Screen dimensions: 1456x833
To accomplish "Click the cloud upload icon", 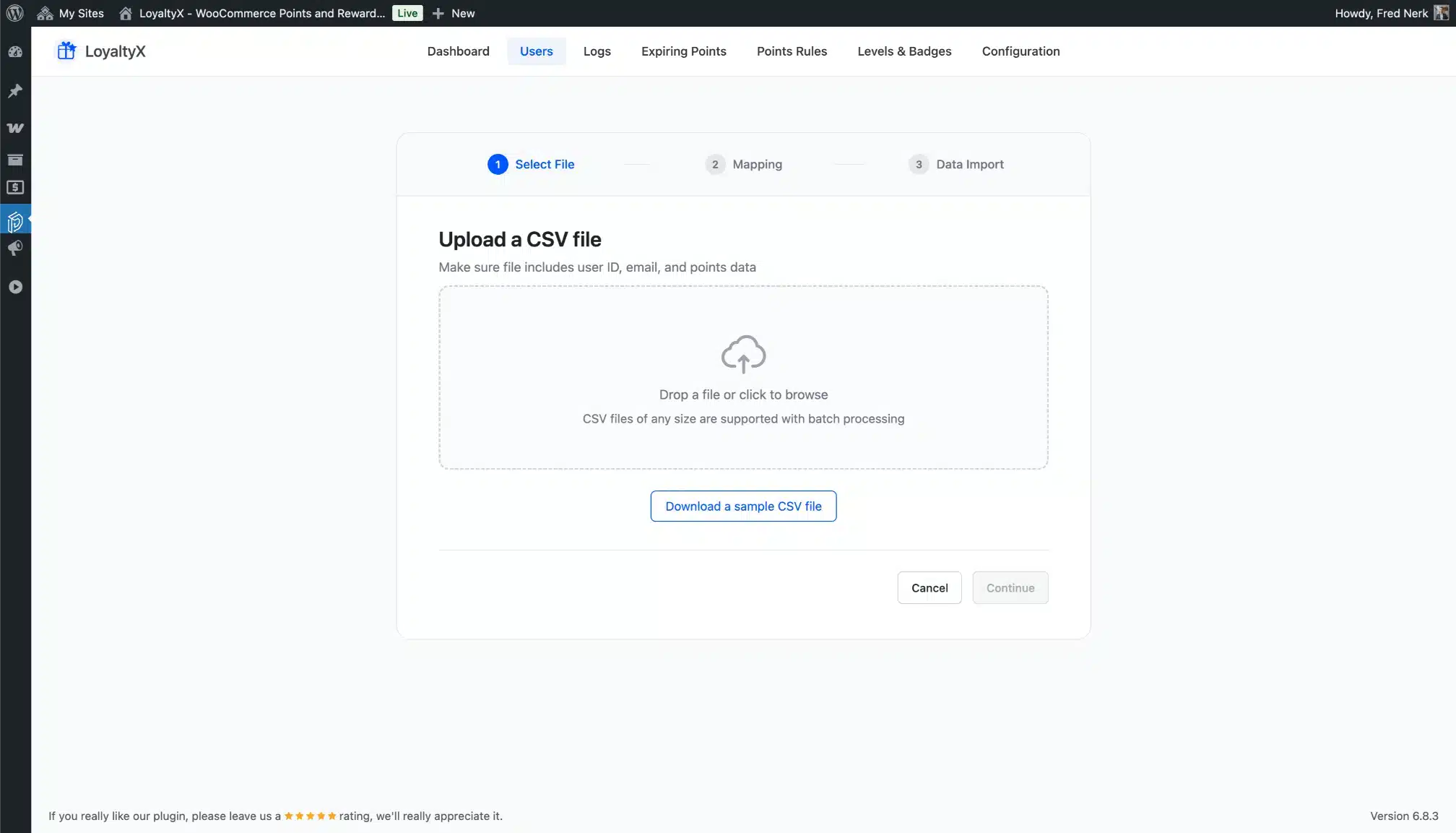I will 743,354.
